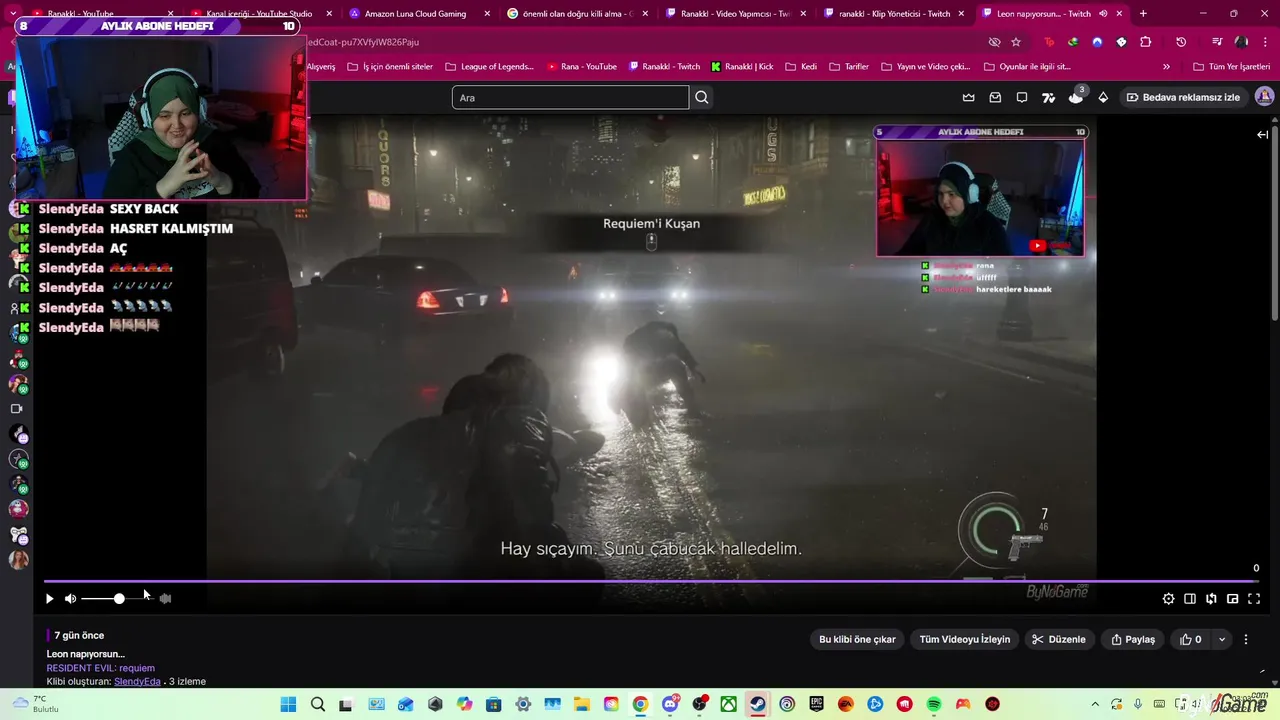Open the 7TV extension icon
The image size is (1280, 720).
1048,97
